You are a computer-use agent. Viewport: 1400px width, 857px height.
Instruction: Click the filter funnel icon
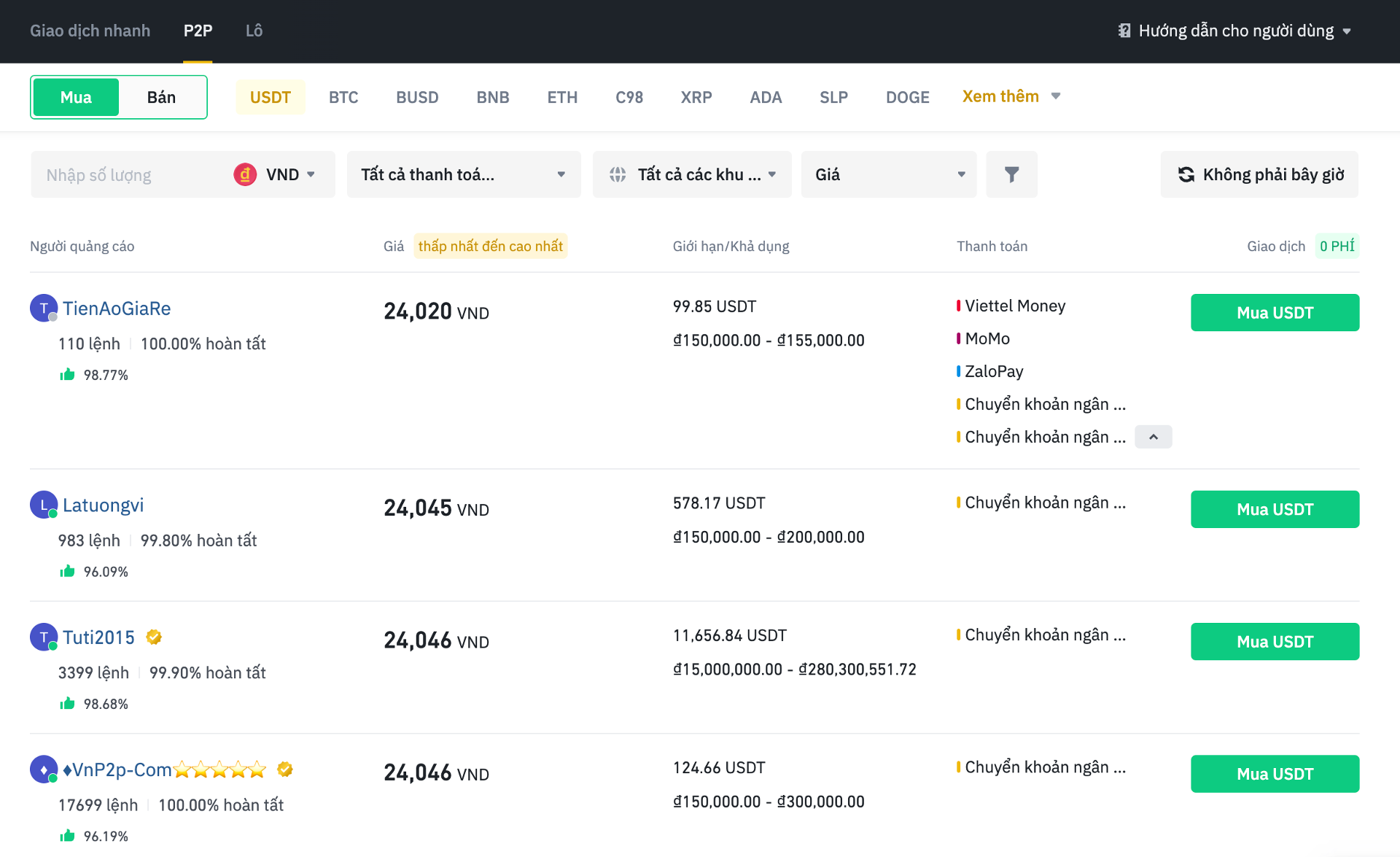[1011, 174]
